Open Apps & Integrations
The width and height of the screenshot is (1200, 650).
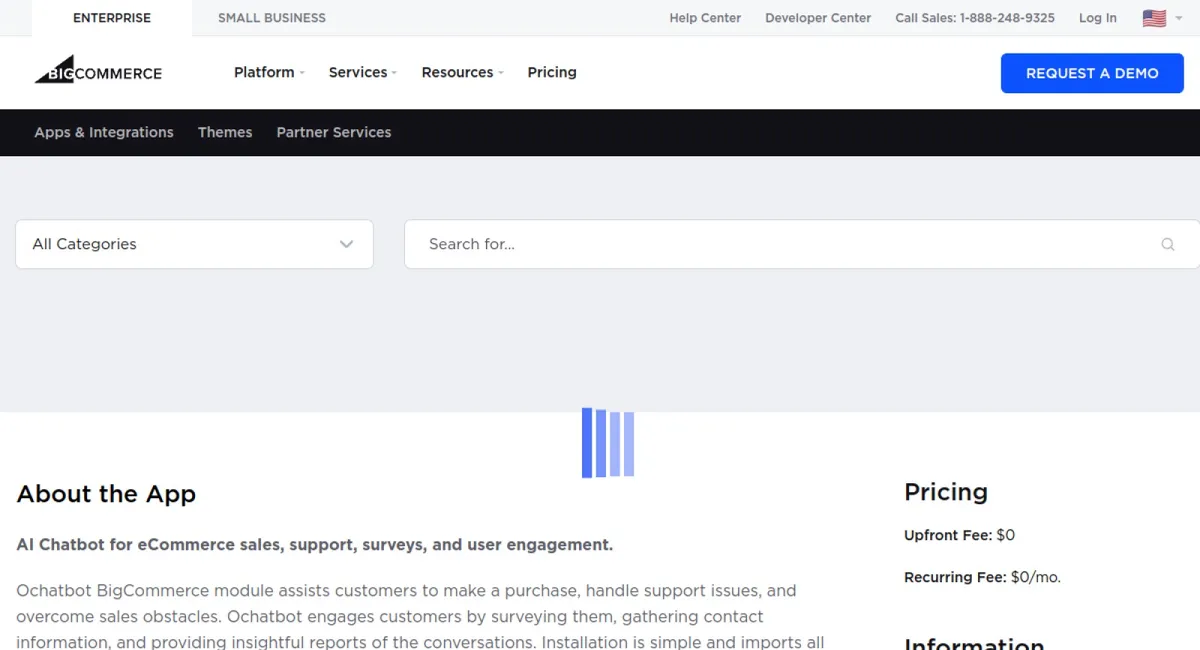pyautogui.click(x=104, y=132)
